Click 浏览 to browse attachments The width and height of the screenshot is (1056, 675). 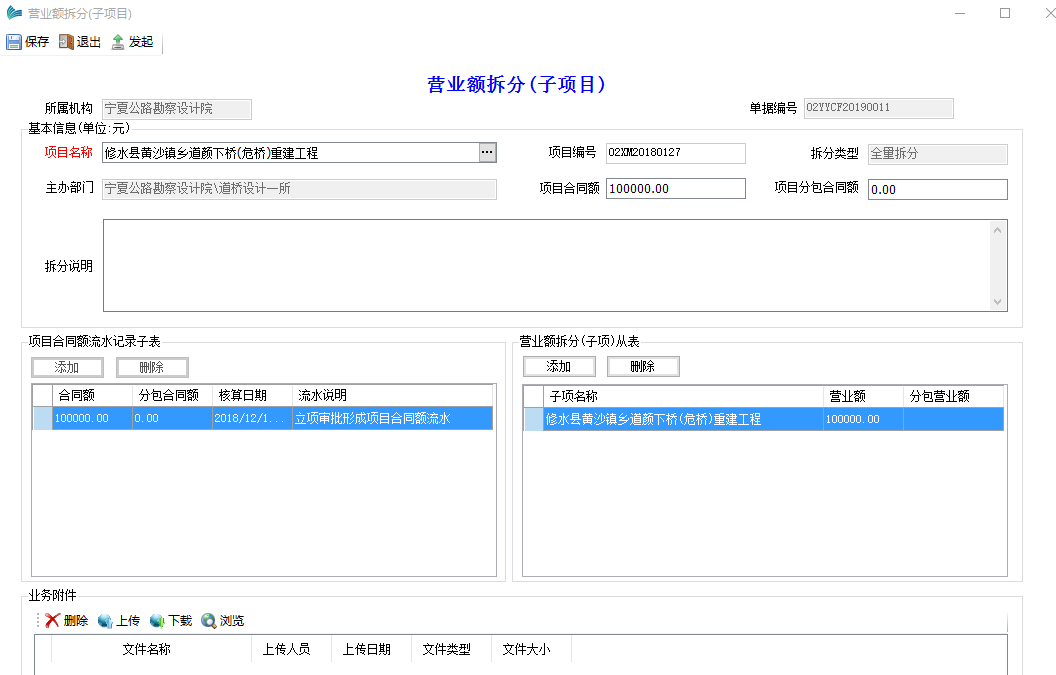223,620
